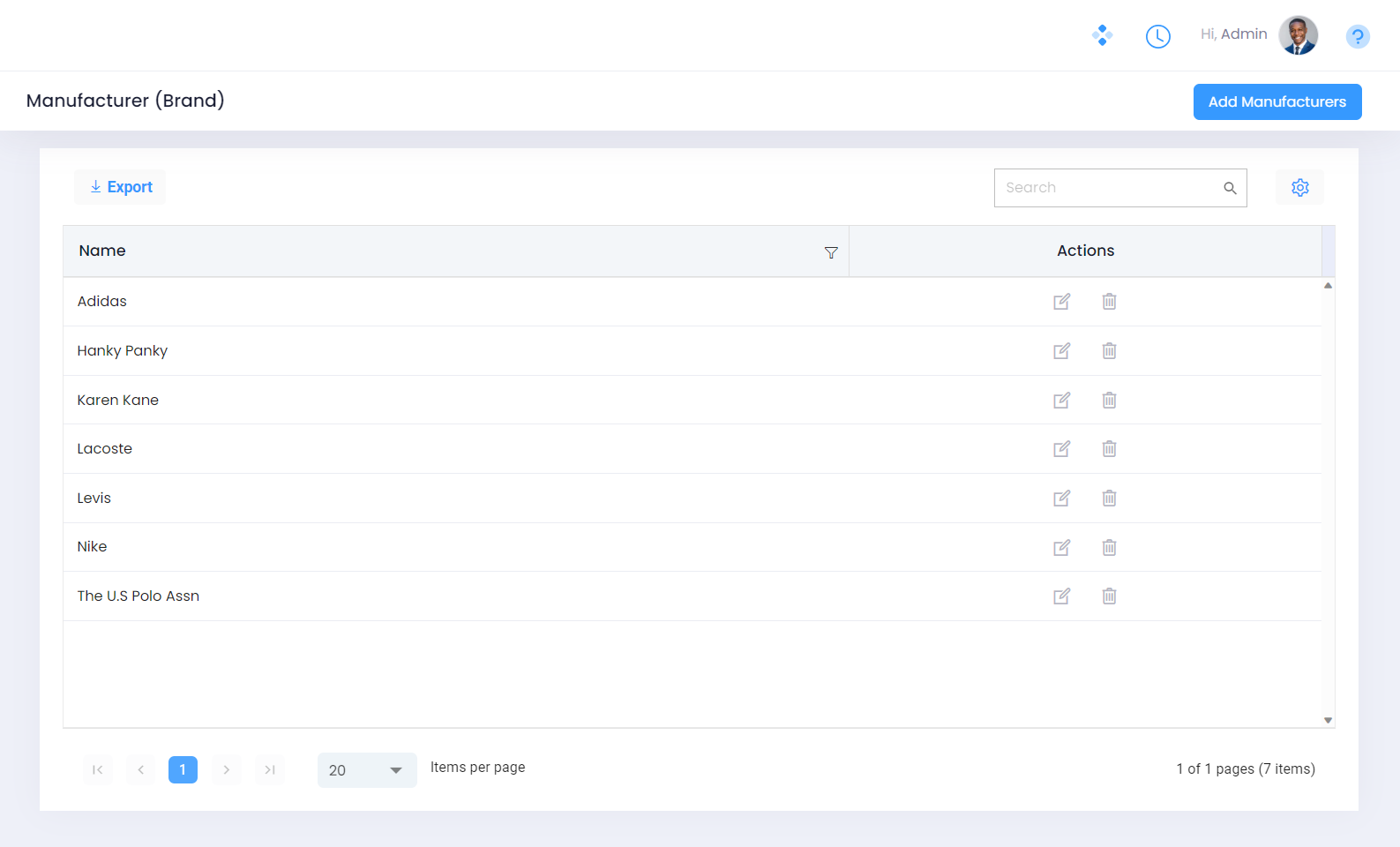
Task: Delete The U.S Polo Assn row
Action: coord(1109,596)
